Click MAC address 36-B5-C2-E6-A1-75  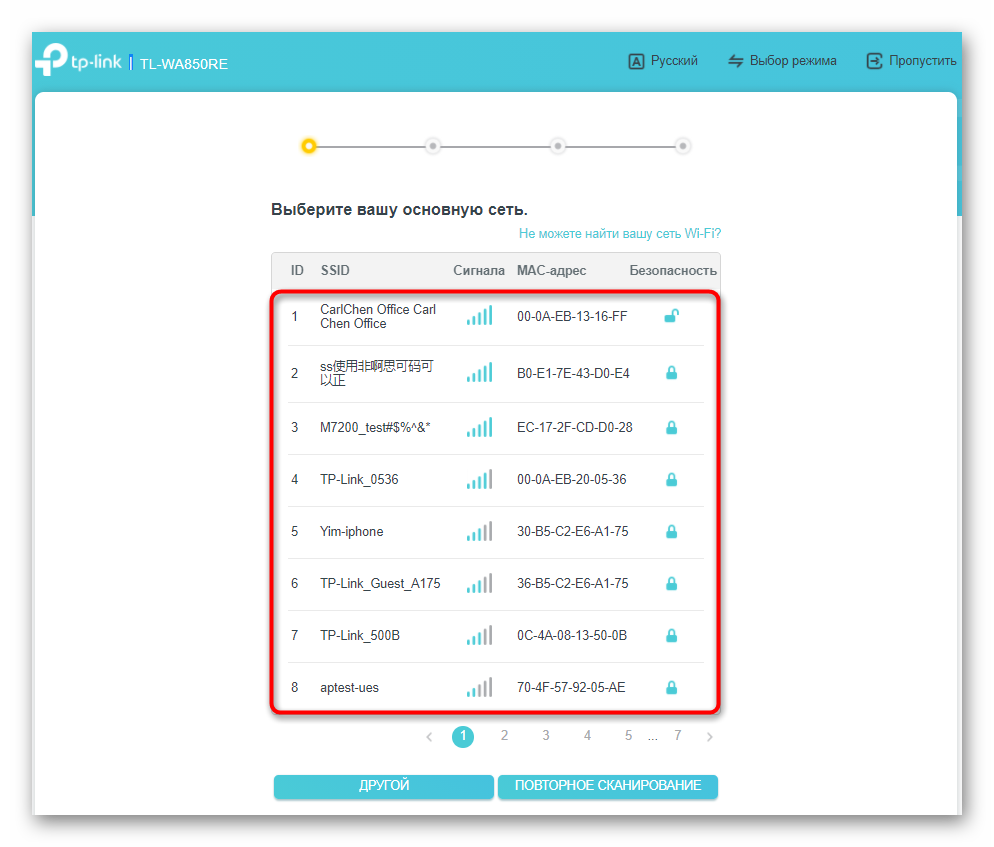coord(572,584)
